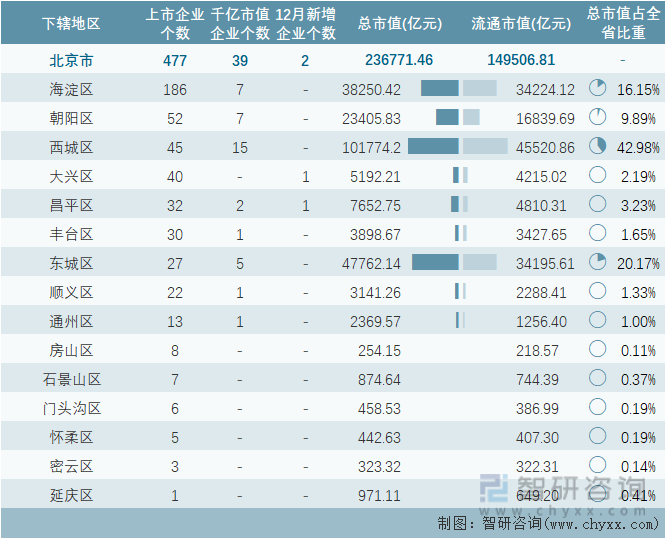Select the 西城区 pie icon showing 42.98%
Screen dimensions: 665x538
coord(598,146)
